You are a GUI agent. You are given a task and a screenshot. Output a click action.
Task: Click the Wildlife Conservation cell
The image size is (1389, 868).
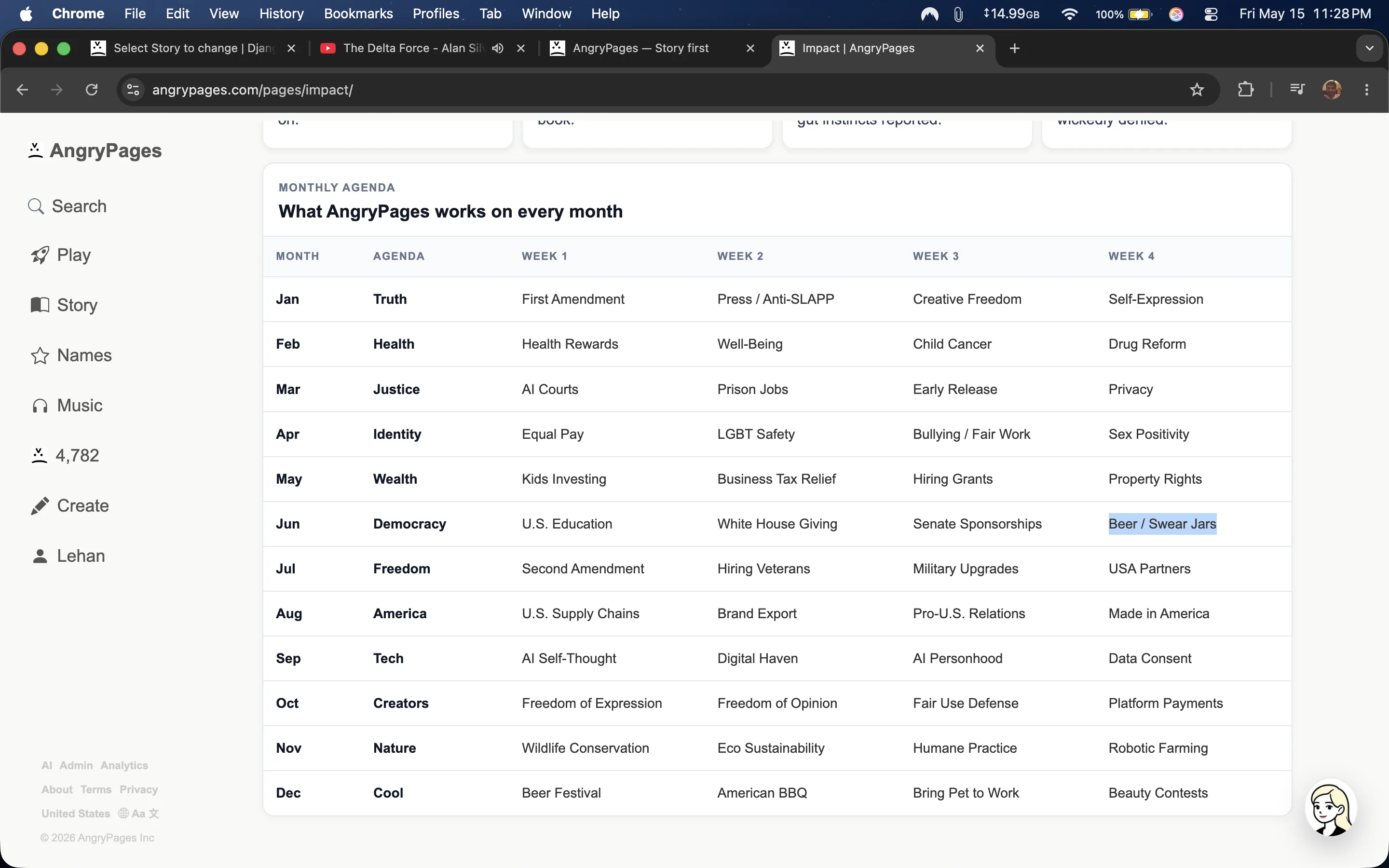click(x=586, y=748)
